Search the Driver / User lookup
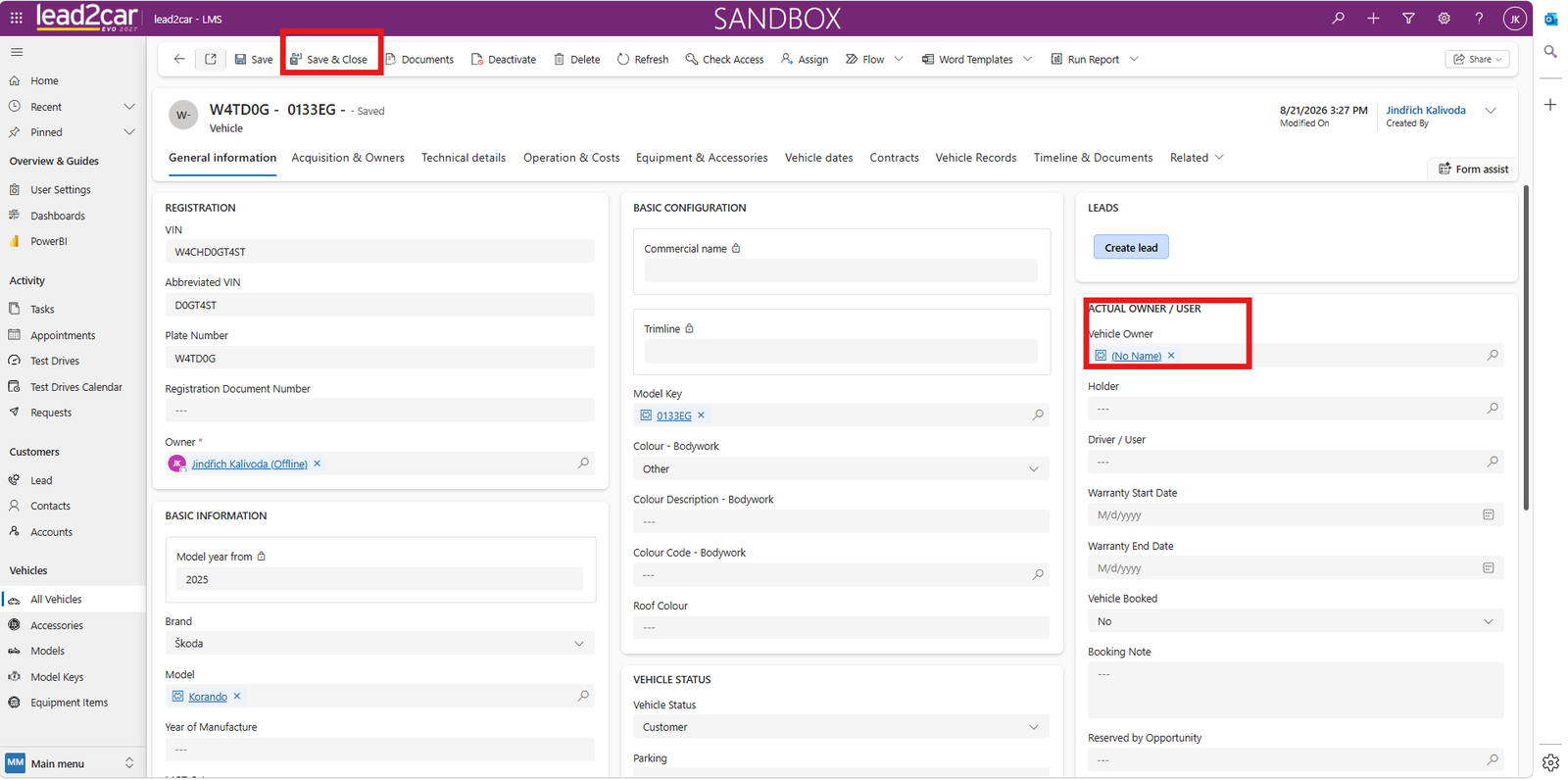This screenshot has height=780, width=1568. (1493, 462)
